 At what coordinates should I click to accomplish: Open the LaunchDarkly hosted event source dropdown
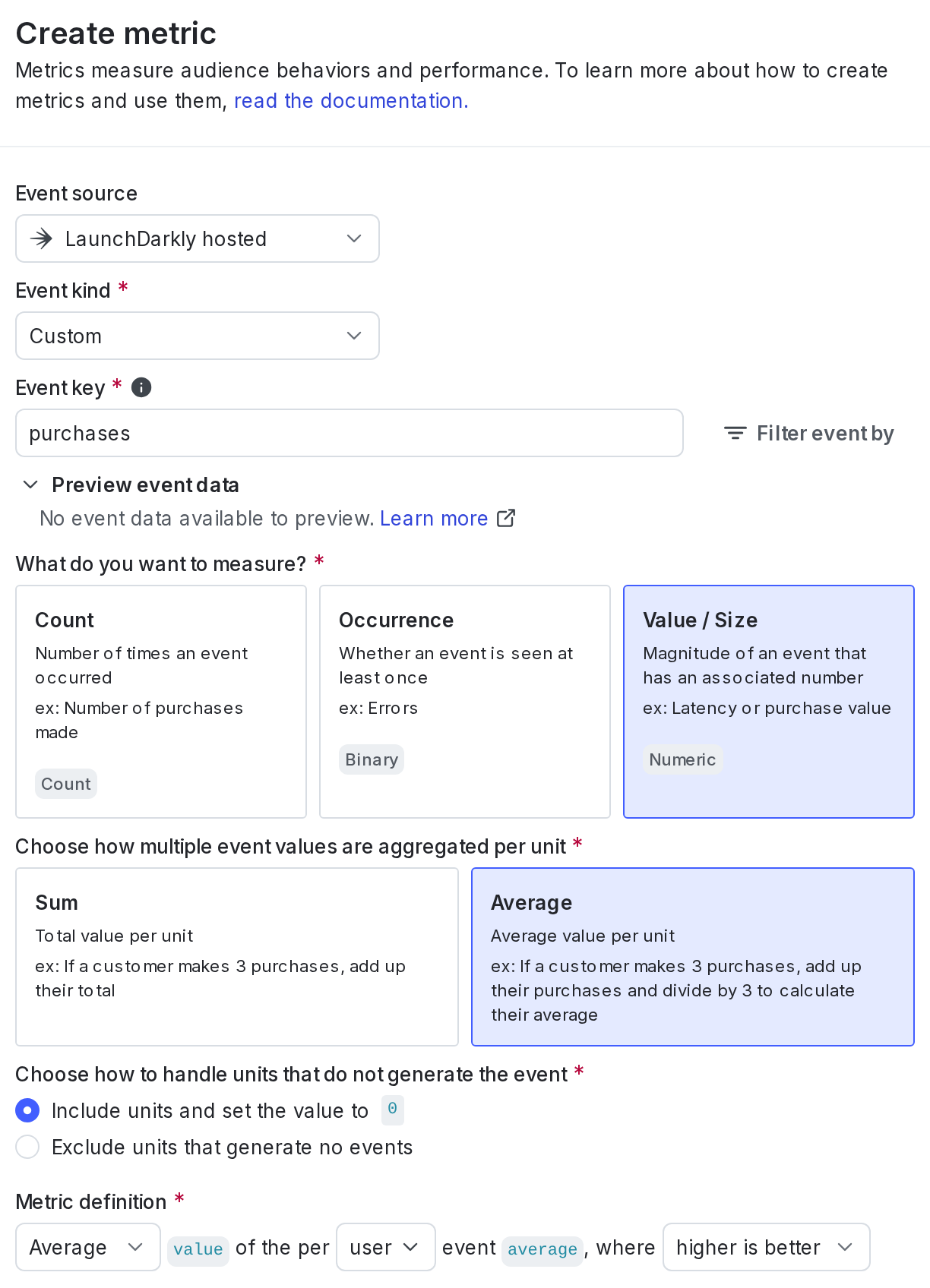pyautogui.click(x=198, y=238)
